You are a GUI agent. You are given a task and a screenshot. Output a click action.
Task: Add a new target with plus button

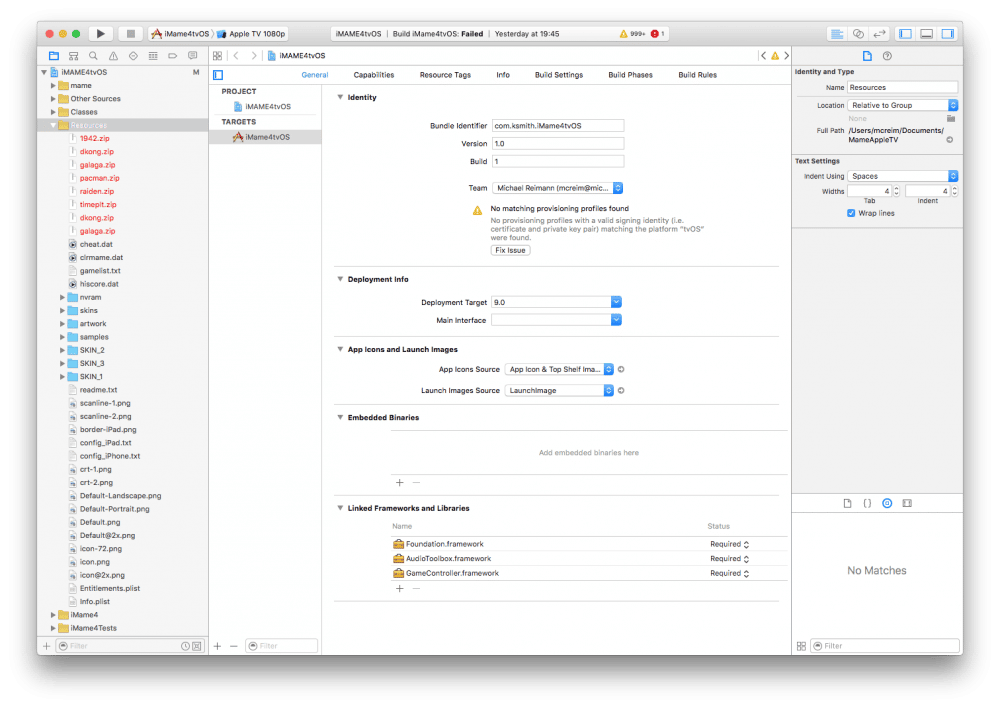click(217, 646)
